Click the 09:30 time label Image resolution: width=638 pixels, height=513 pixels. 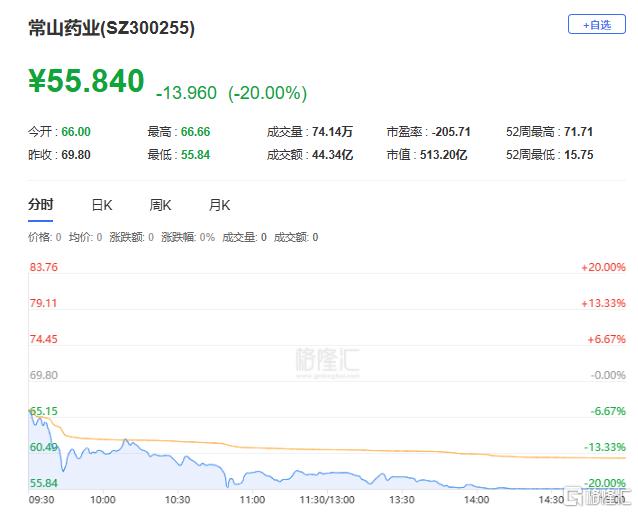click(42, 500)
